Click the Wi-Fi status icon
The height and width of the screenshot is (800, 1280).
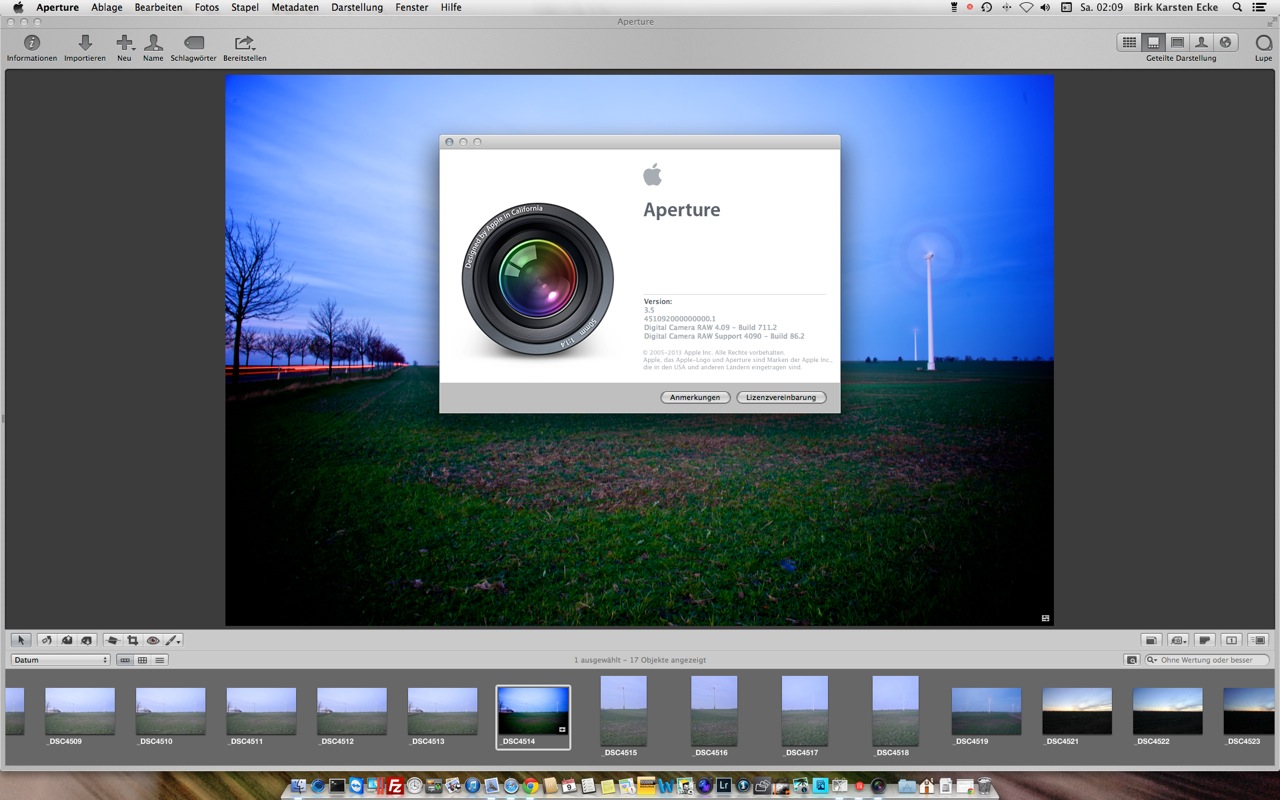[x=1026, y=7]
